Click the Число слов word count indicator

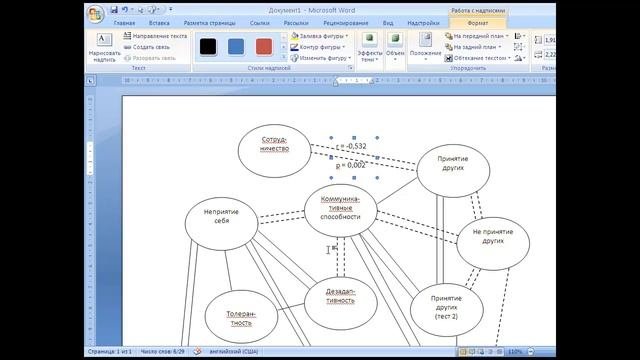click(x=162, y=351)
